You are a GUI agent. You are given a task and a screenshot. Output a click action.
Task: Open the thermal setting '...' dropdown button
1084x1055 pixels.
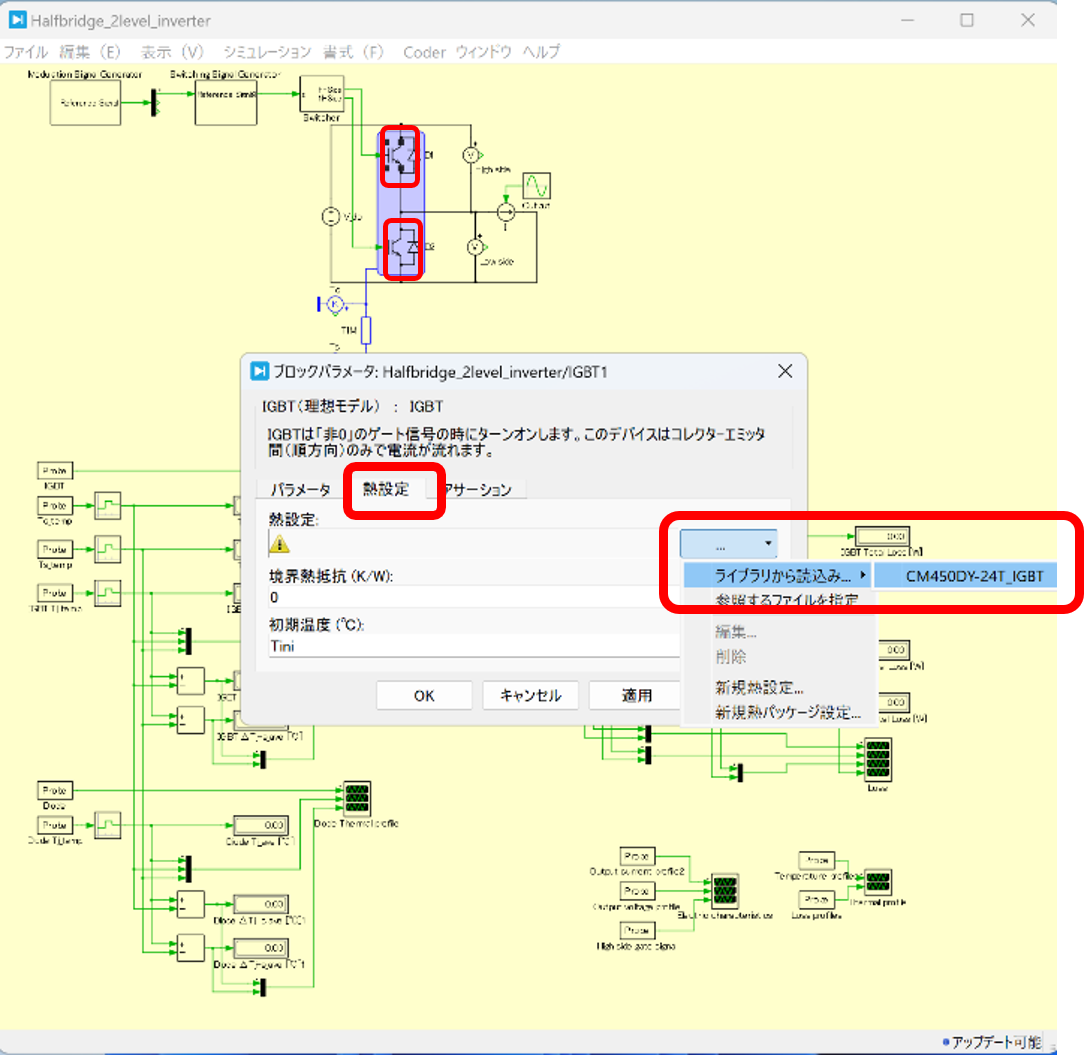point(728,544)
